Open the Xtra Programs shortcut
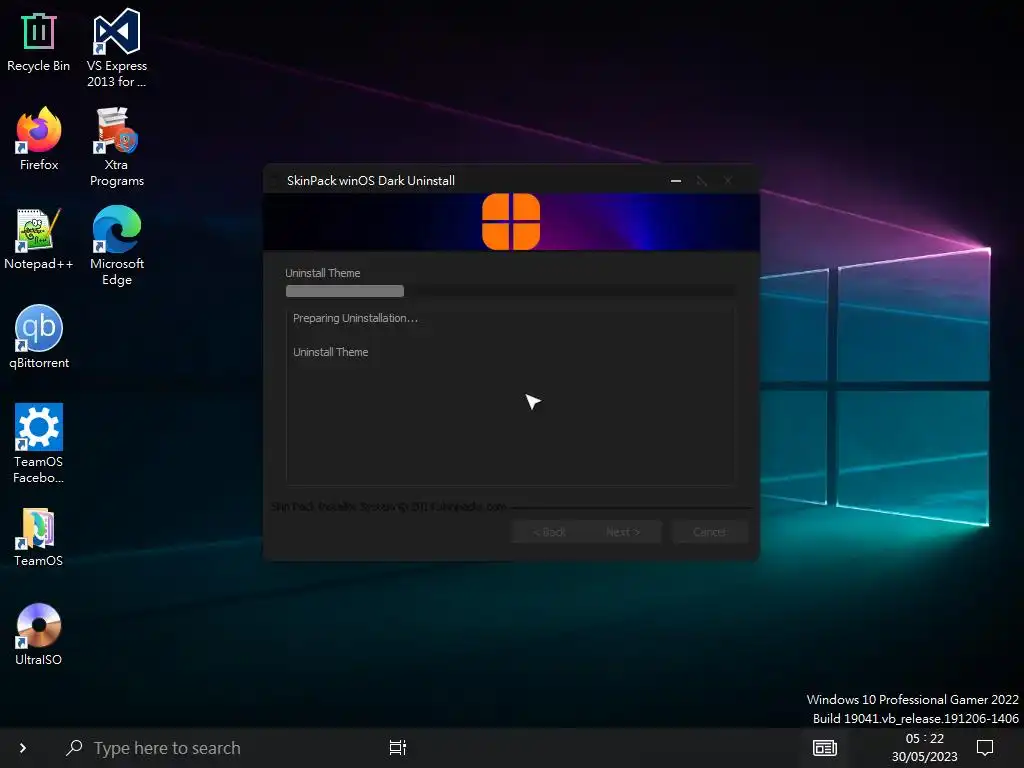This screenshot has height=768, width=1024. coord(116,148)
